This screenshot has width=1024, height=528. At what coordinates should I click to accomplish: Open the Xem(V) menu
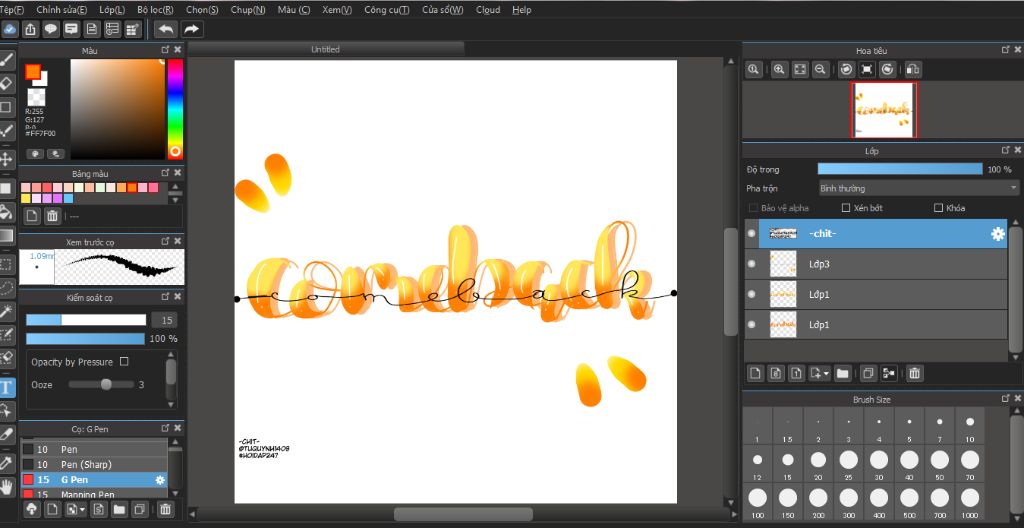[337, 10]
